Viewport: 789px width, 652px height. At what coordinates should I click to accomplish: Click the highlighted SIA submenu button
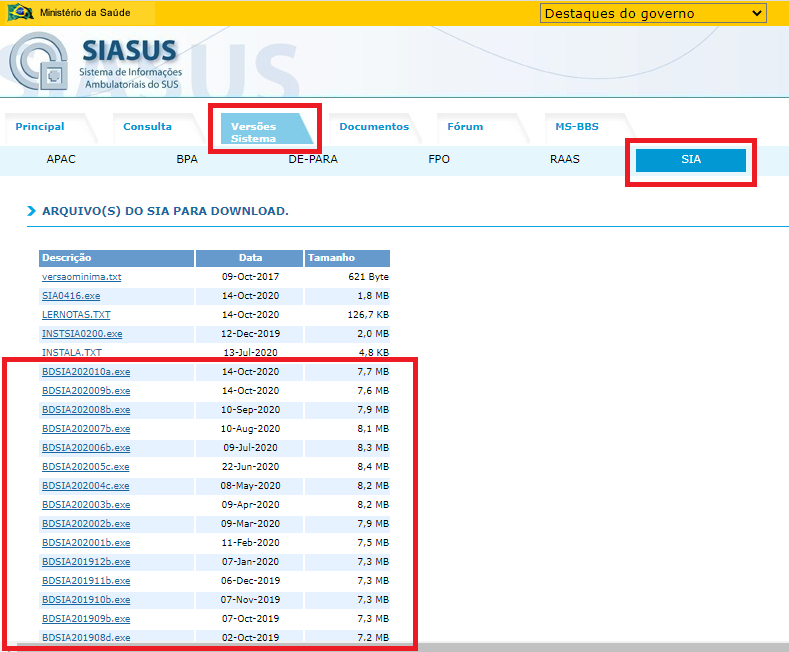click(x=691, y=160)
